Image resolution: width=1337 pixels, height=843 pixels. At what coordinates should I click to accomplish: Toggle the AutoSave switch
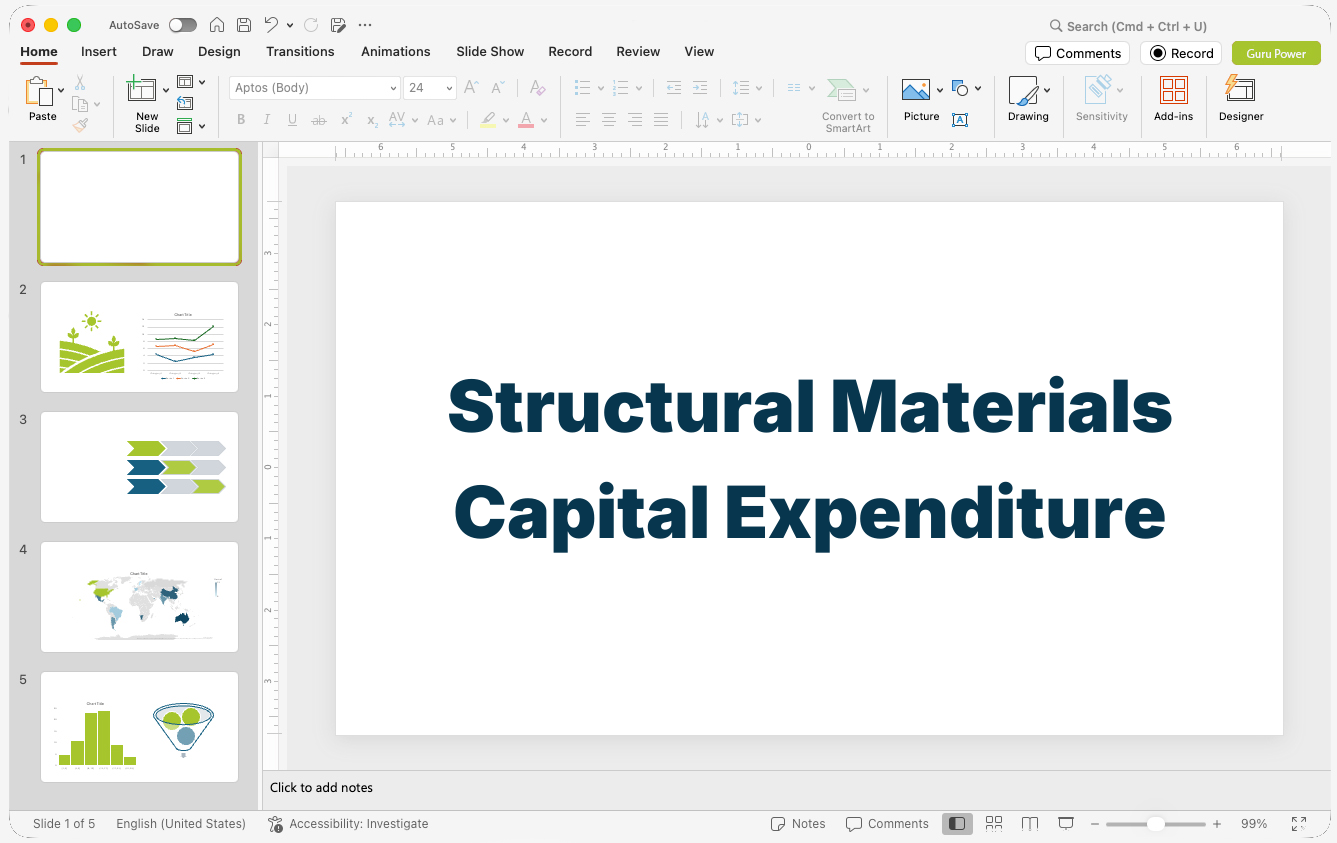183,25
